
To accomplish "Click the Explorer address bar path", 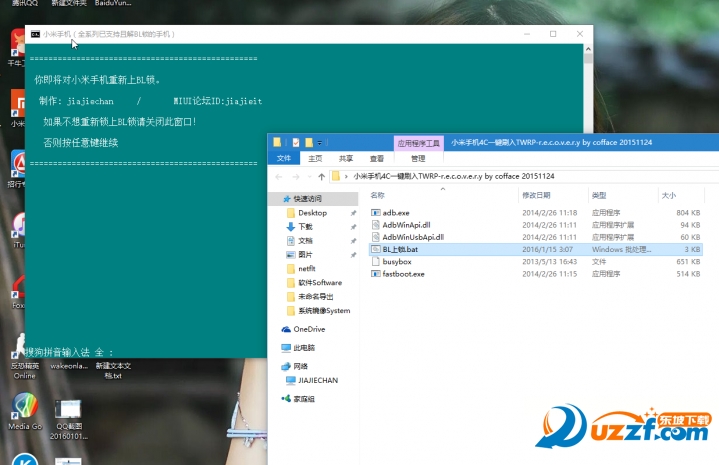I will (454, 177).
